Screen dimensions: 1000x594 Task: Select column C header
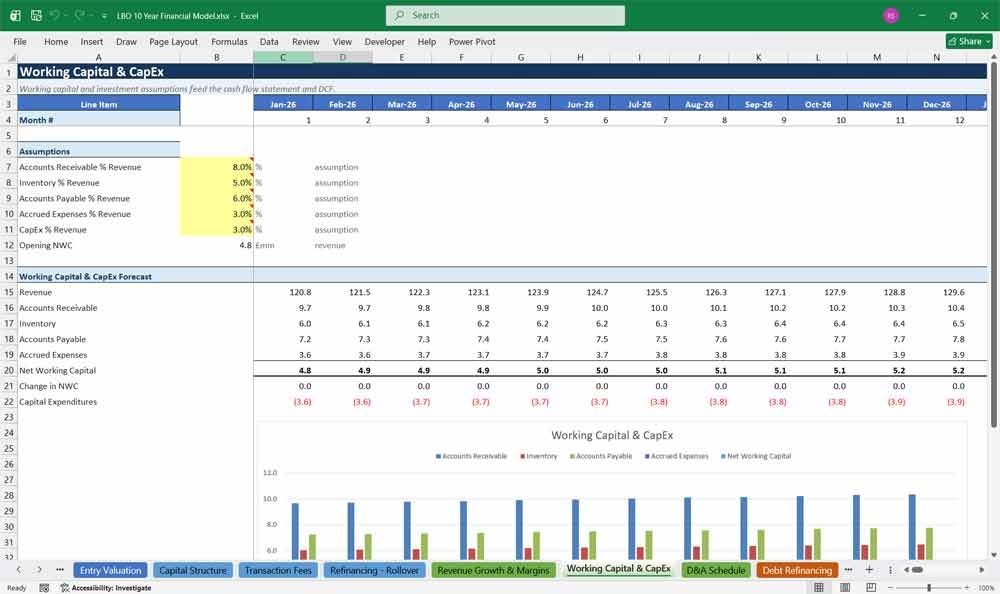click(283, 57)
